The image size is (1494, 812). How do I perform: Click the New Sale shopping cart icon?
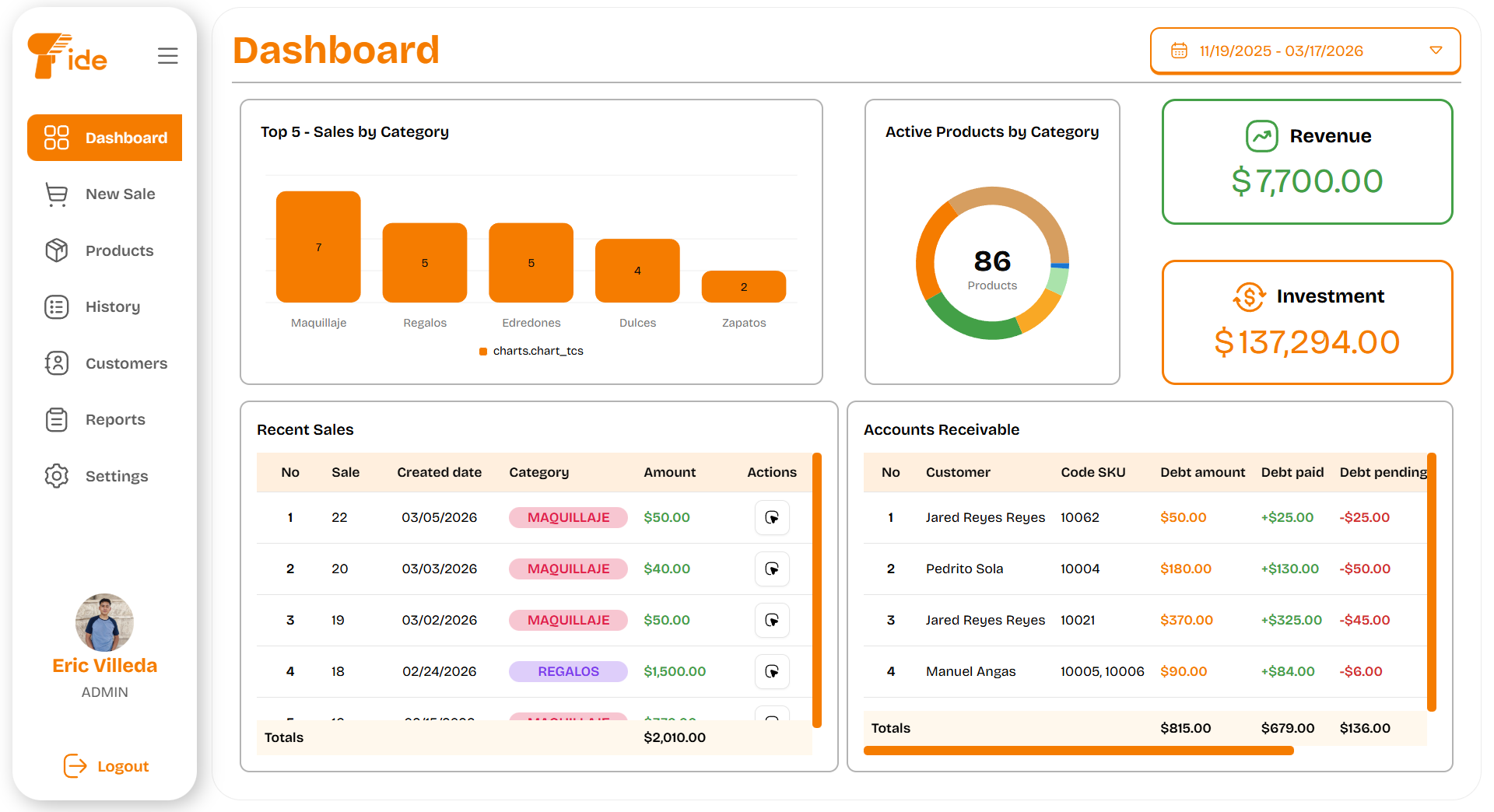tap(56, 194)
